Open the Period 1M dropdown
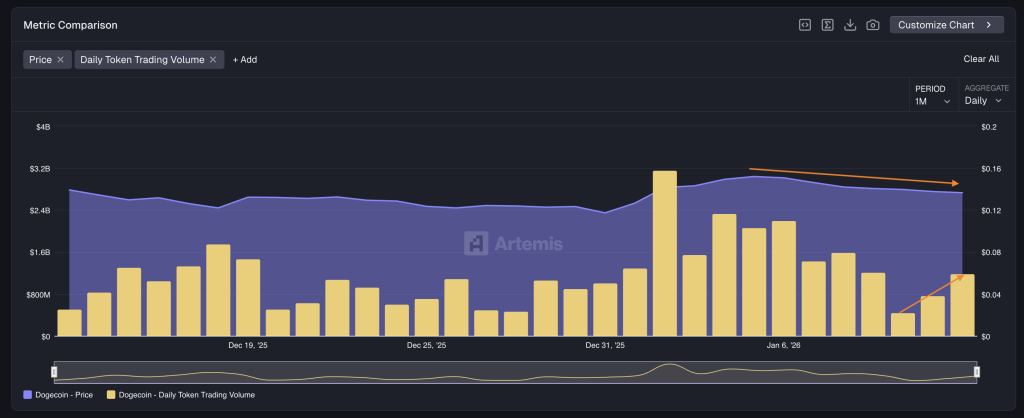The height and width of the screenshot is (418, 1024). pyautogui.click(x=932, y=101)
